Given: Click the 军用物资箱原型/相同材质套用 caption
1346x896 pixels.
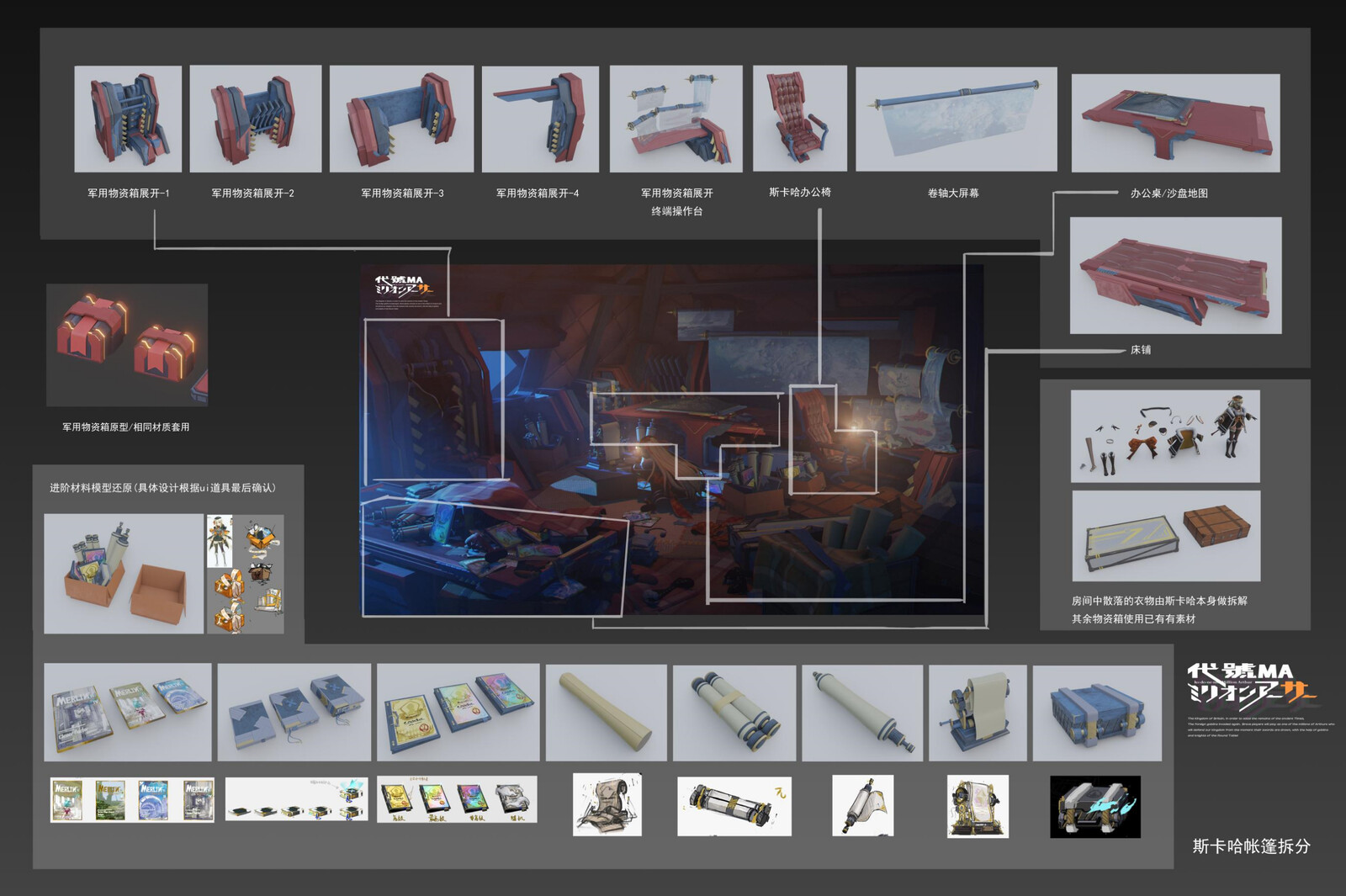Looking at the screenshot, I should pyautogui.click(x=126, y=427).
